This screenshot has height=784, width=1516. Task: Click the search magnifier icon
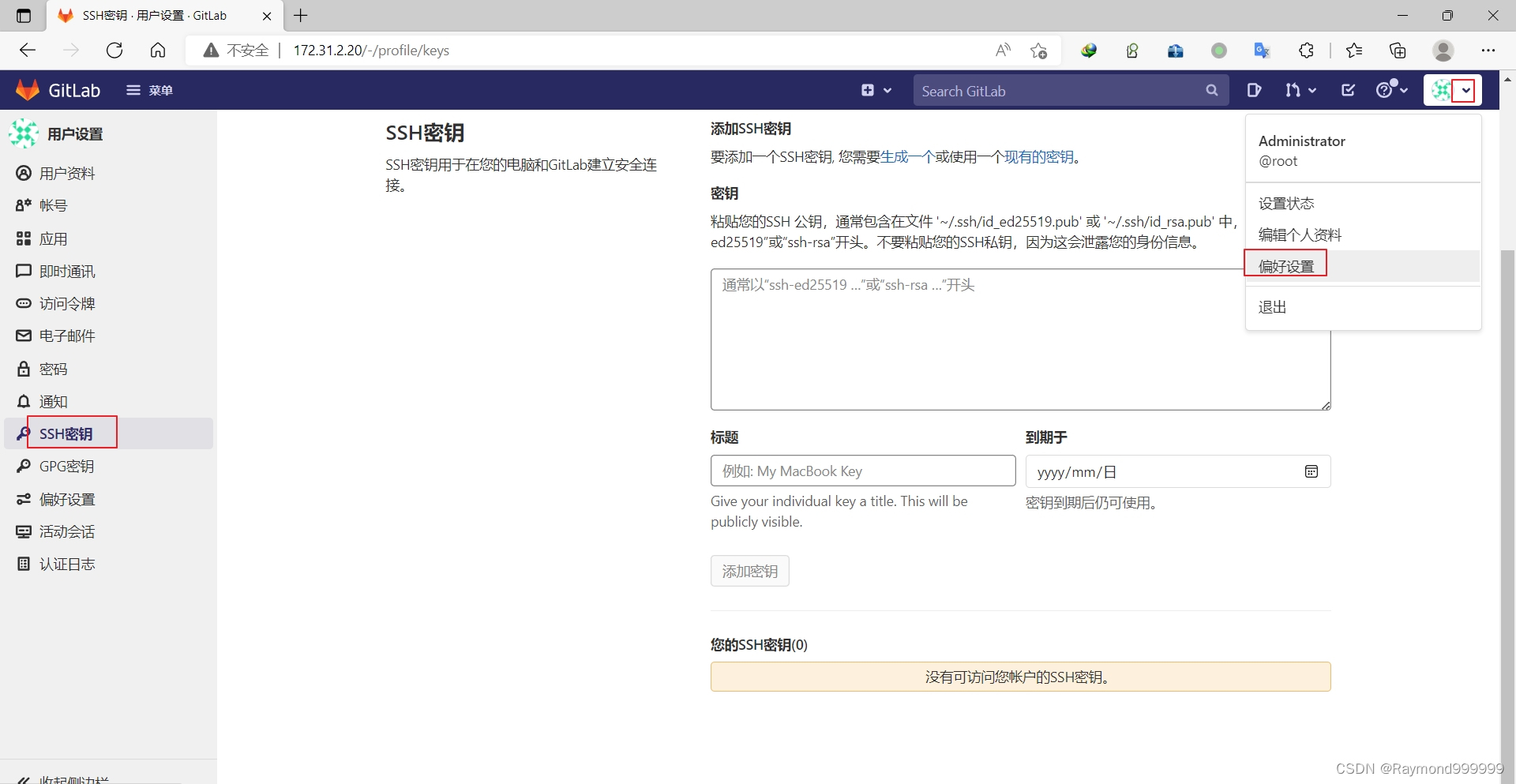pyautogui.click(x=1212, y=91)
